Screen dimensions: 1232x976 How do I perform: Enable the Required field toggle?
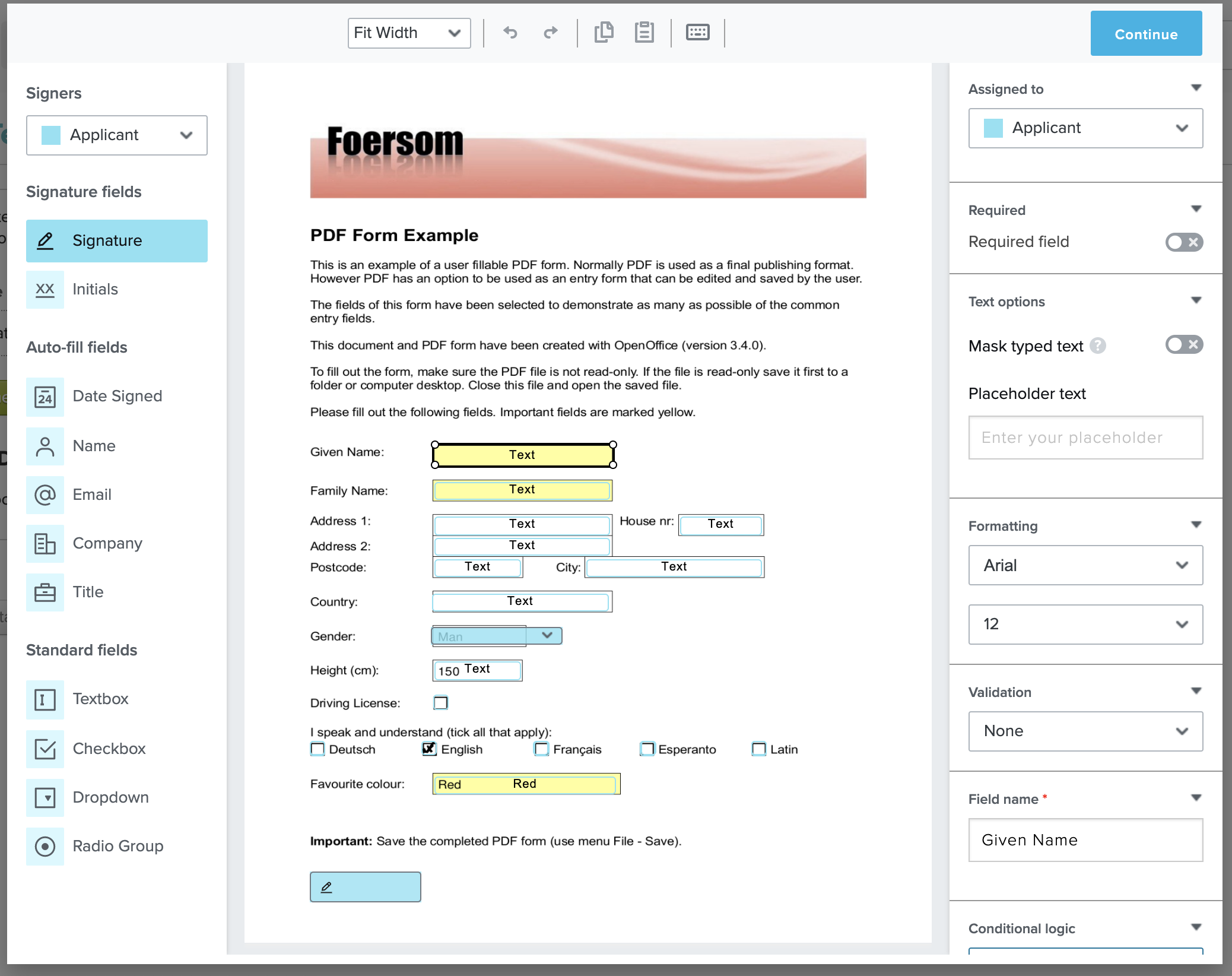[1183, 242]
